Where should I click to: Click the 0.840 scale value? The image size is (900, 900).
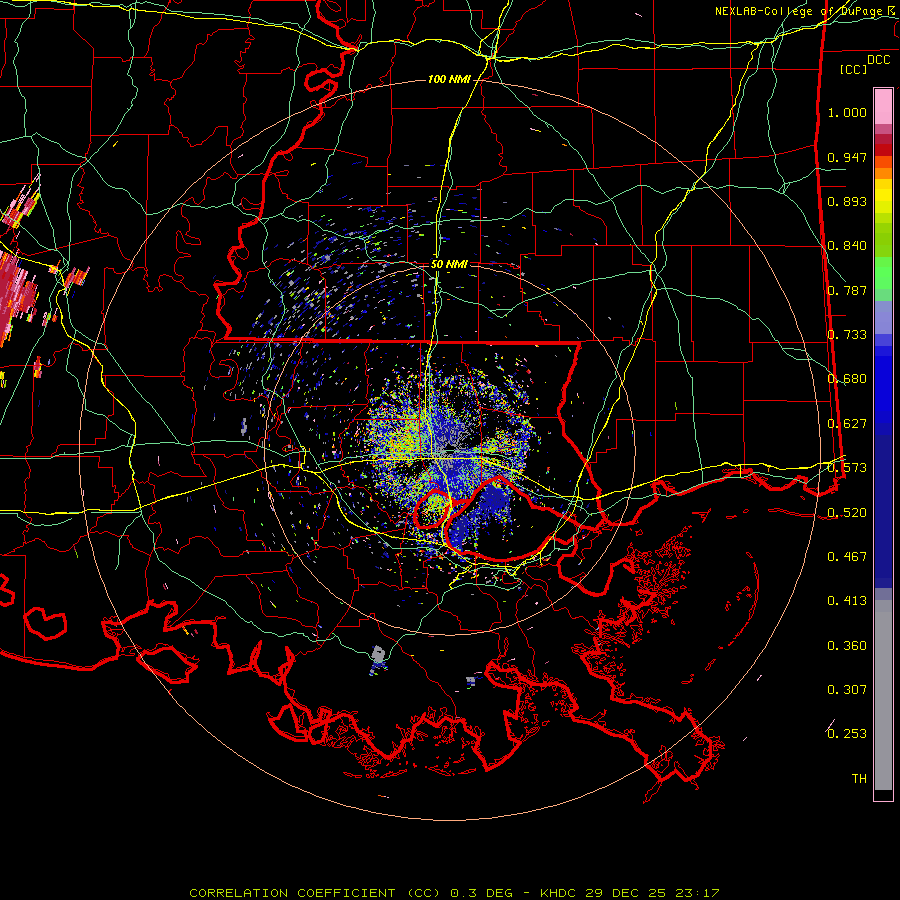point(847,246)
